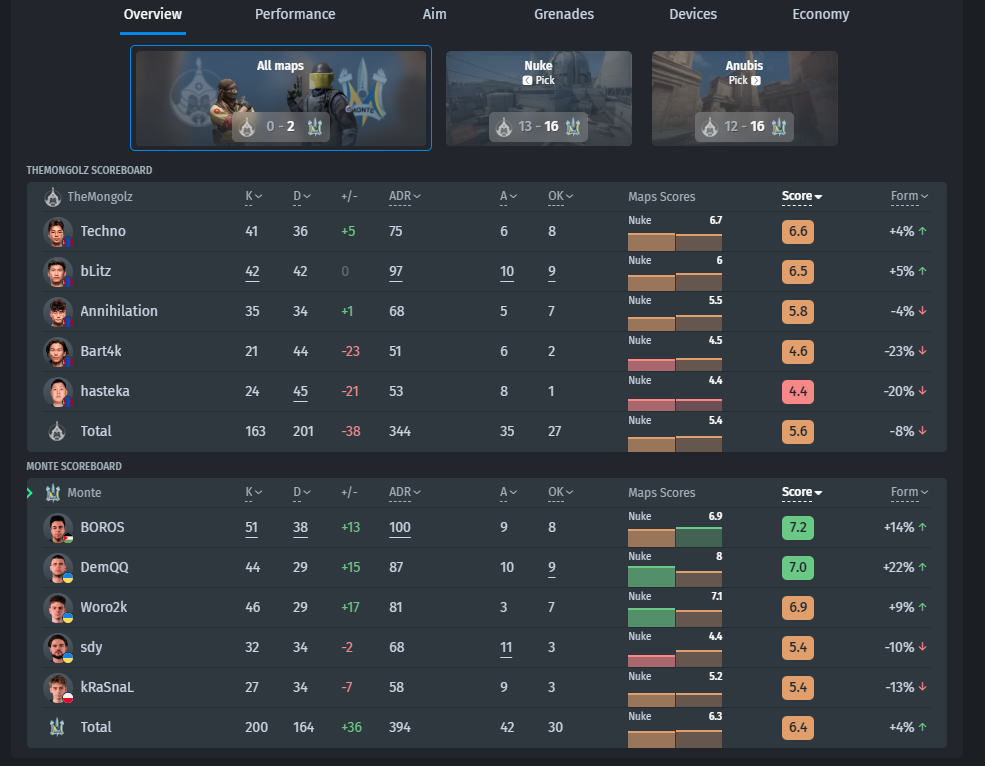The height and width of the screenshot is (766, 985).
Task: Click the Nuke pick arrow icon
Action: (528, 80)
